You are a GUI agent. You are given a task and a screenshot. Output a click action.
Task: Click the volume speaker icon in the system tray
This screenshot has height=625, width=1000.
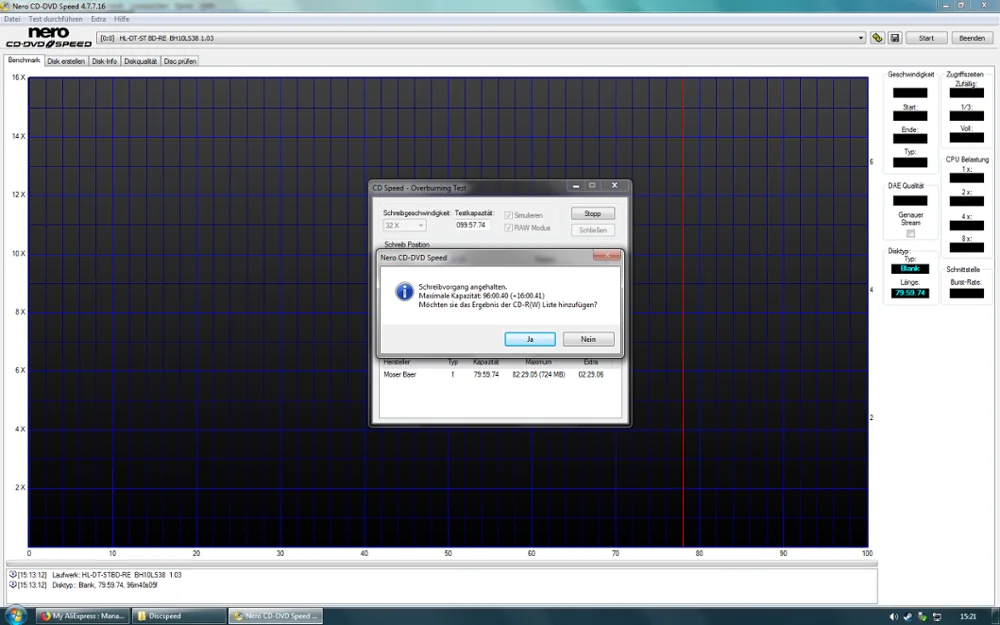coord(893,617)
